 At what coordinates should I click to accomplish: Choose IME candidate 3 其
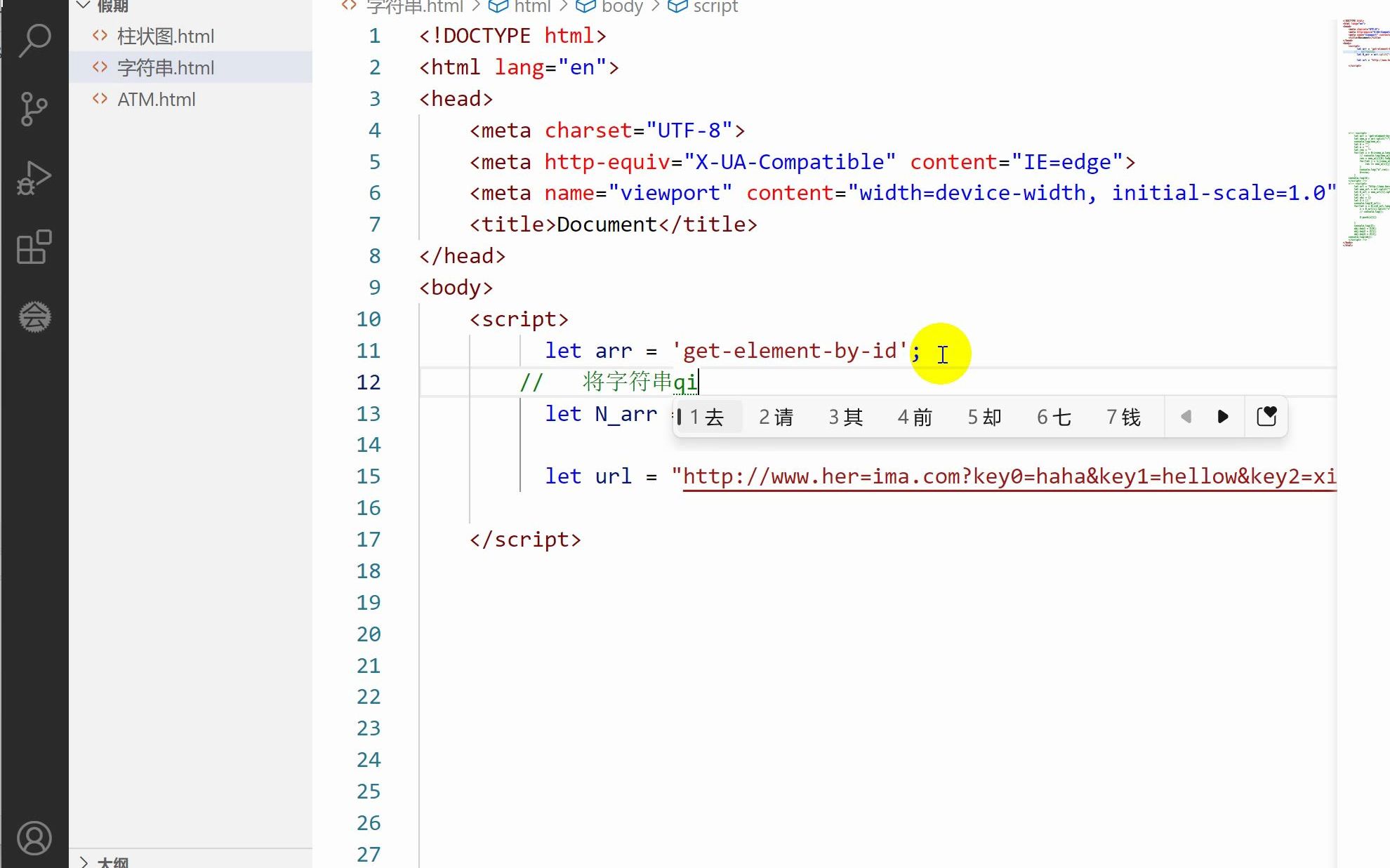(x=845, y=417)
